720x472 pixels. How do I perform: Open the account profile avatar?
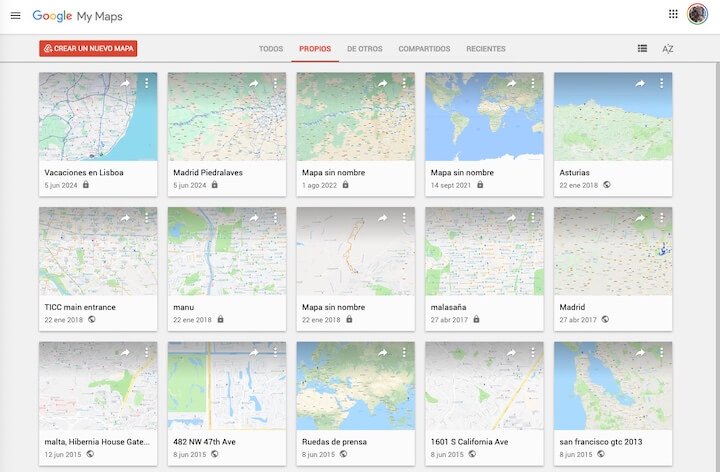pyautogui.click(x=697, y=14)
